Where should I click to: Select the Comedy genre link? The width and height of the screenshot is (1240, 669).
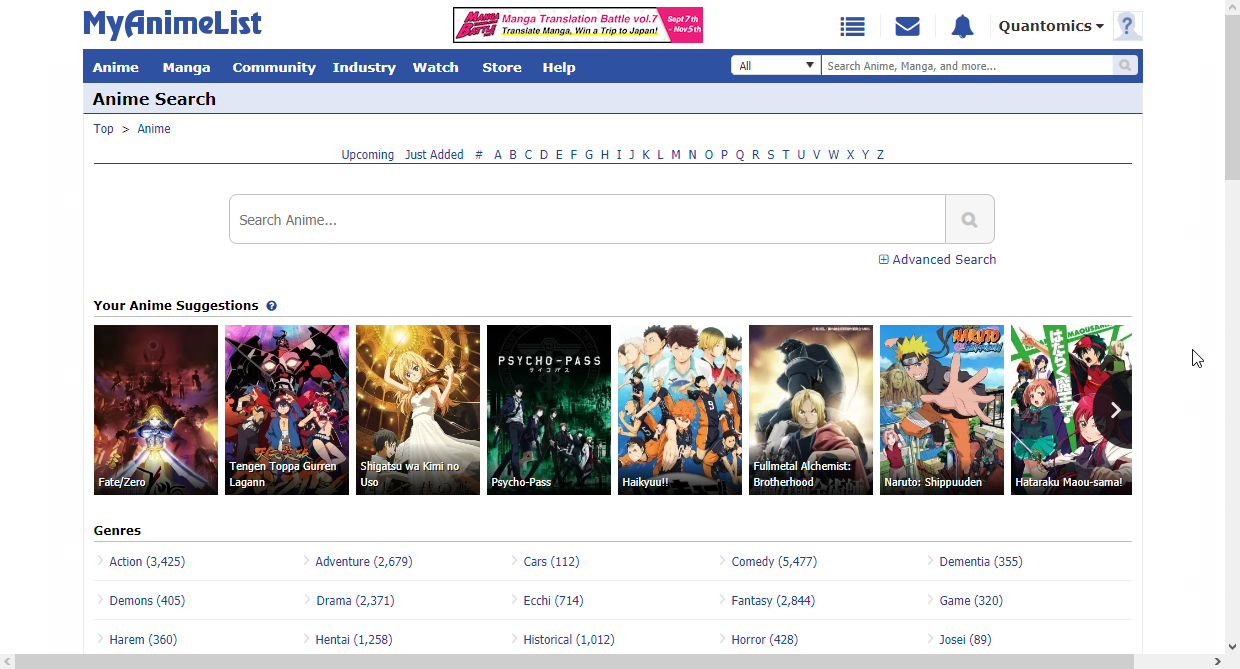[773, 562]
